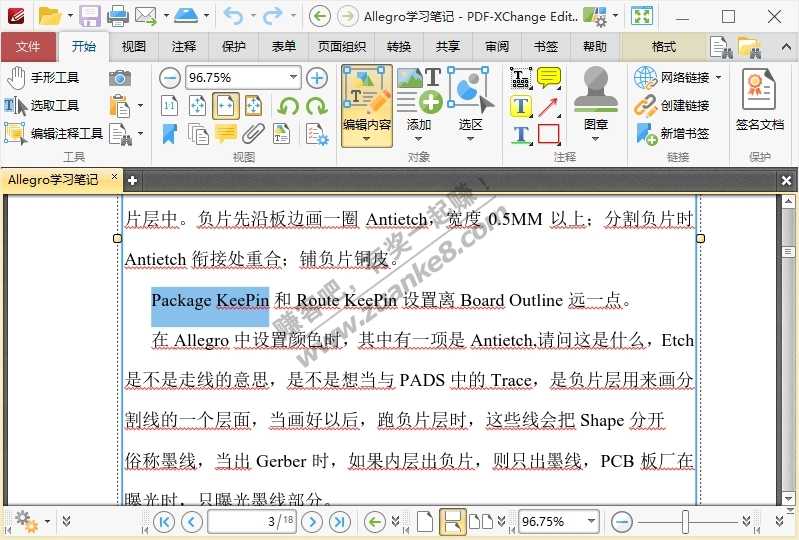Expand the 选区 dropdown arrow
Image resolution: width=799 pixels, height=540 pixels.
click(470, 139)
